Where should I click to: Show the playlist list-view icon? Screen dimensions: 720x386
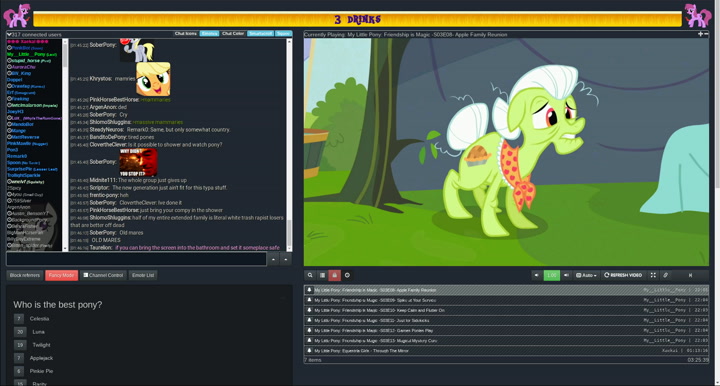click(x=322, y=275)
